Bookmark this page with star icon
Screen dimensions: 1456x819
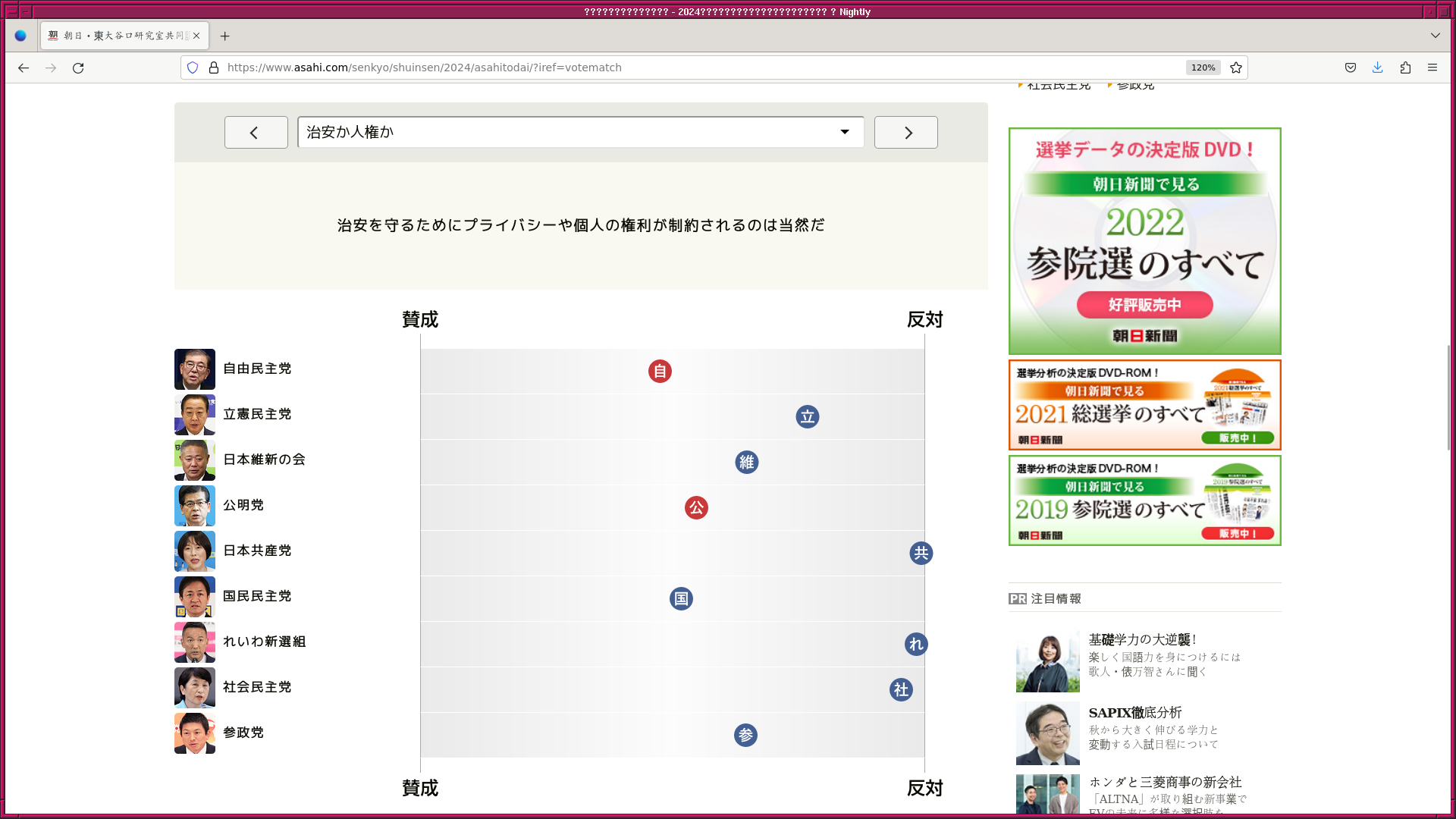pos(1236,67)
